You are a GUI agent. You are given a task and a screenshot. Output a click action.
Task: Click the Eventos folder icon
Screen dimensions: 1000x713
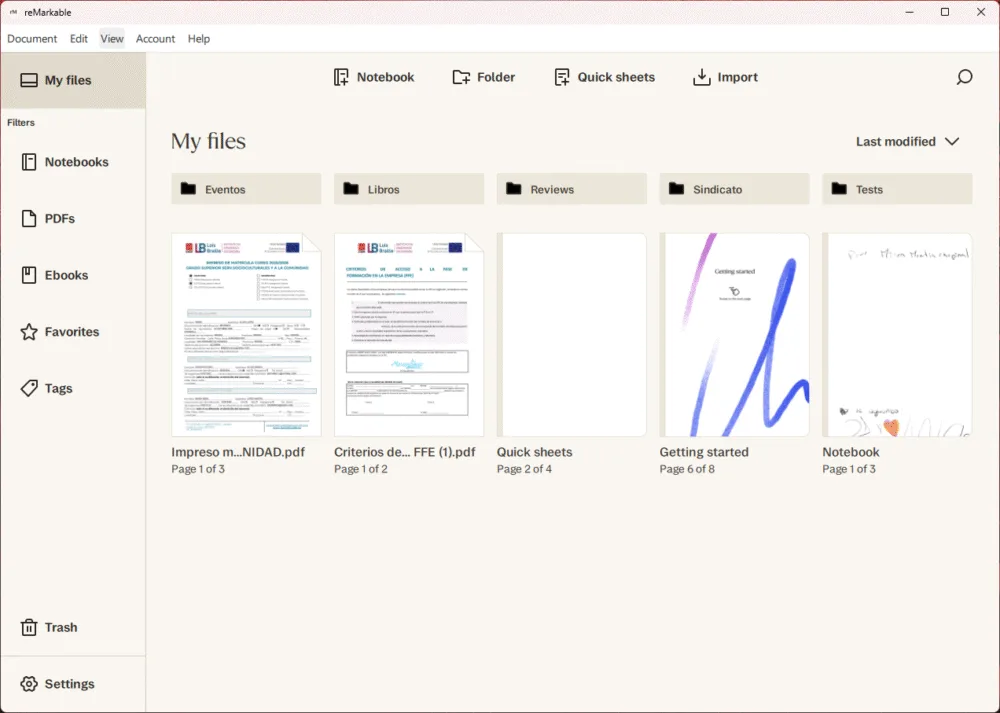pyautogui.click(x=188, y=189)
